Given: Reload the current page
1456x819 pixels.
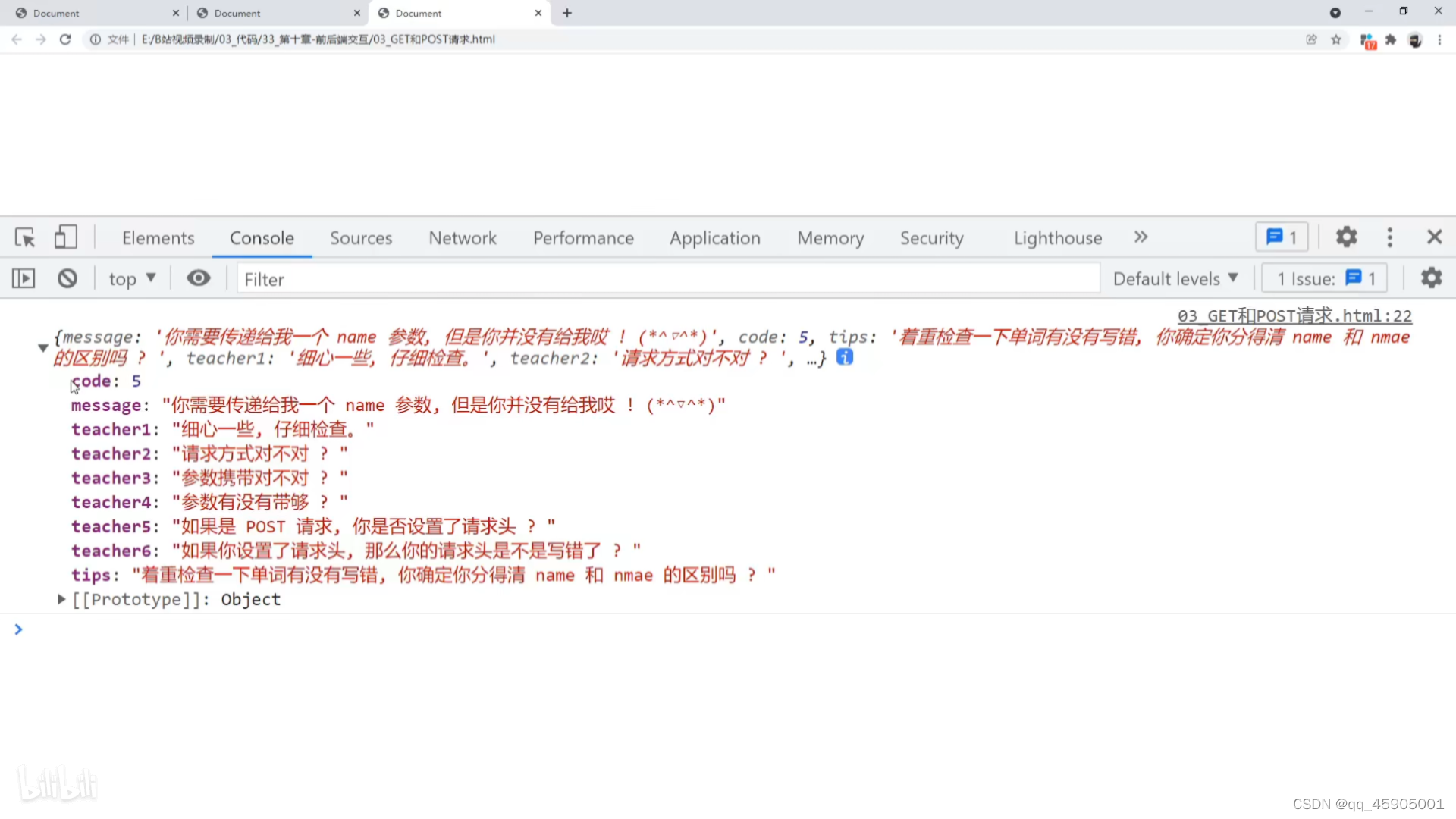Looking at the screenshot, I should 65,39.
